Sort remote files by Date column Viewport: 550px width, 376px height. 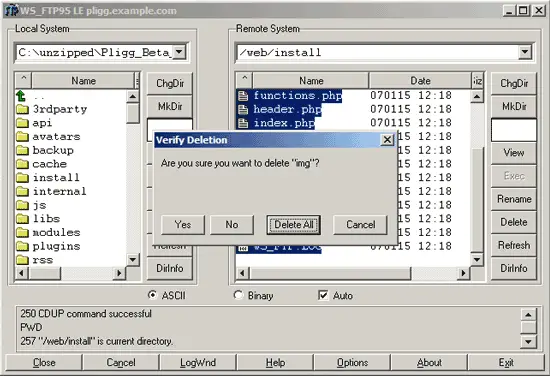point(420,81)
